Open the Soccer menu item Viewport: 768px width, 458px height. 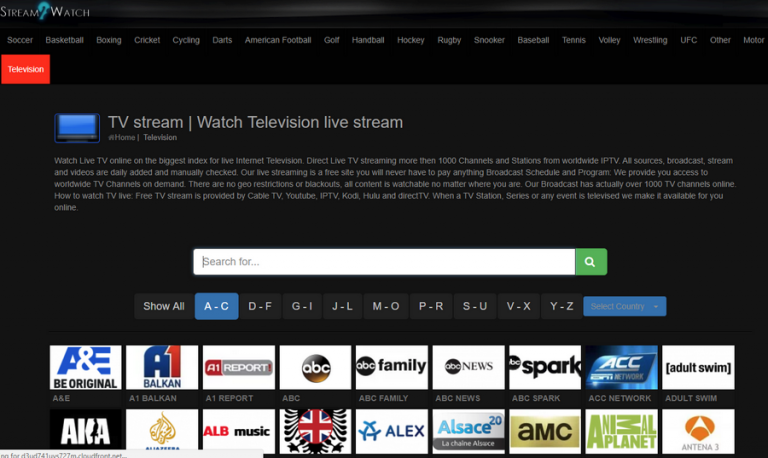pos(20,40)
